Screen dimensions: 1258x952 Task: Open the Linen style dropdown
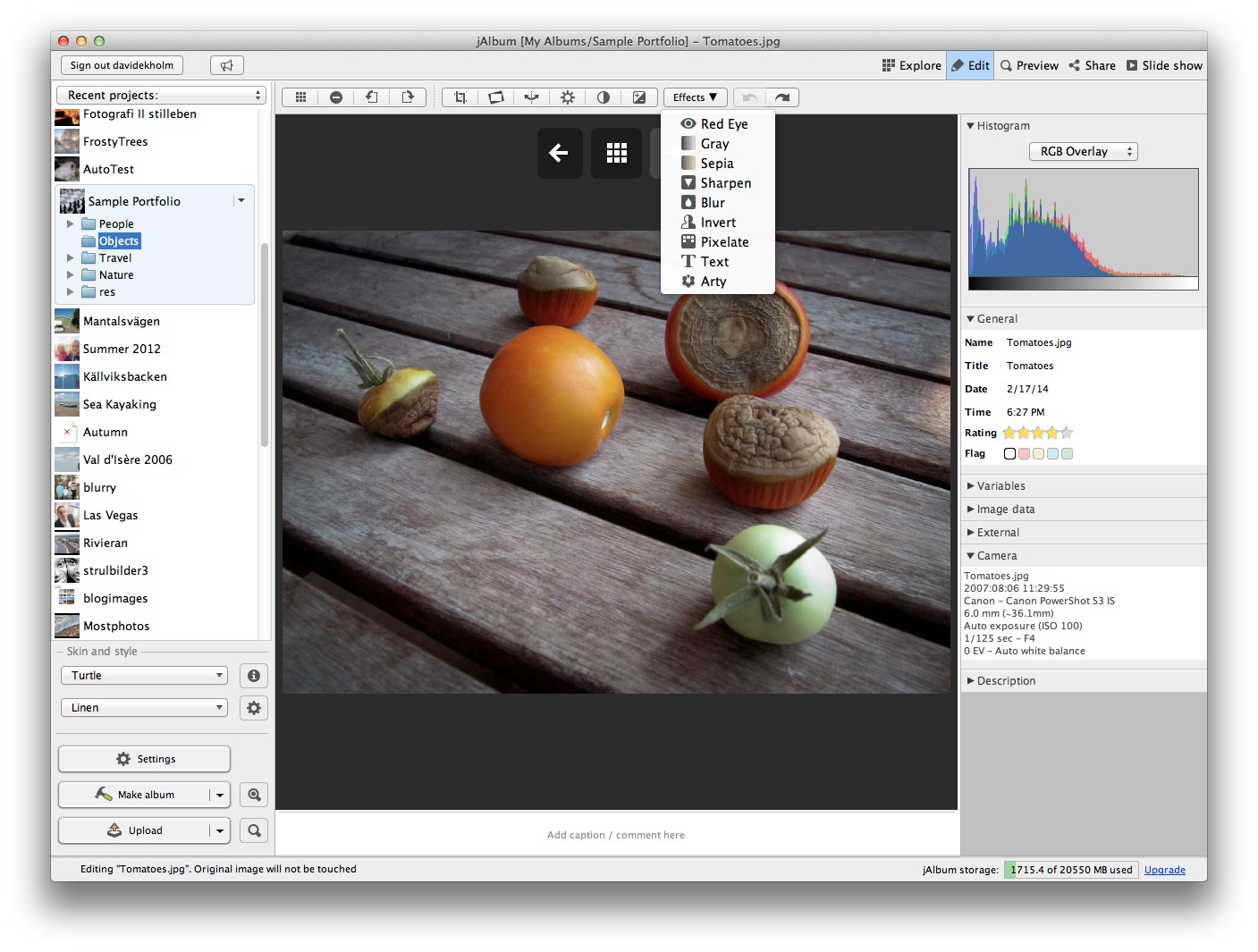click(144, 708)
